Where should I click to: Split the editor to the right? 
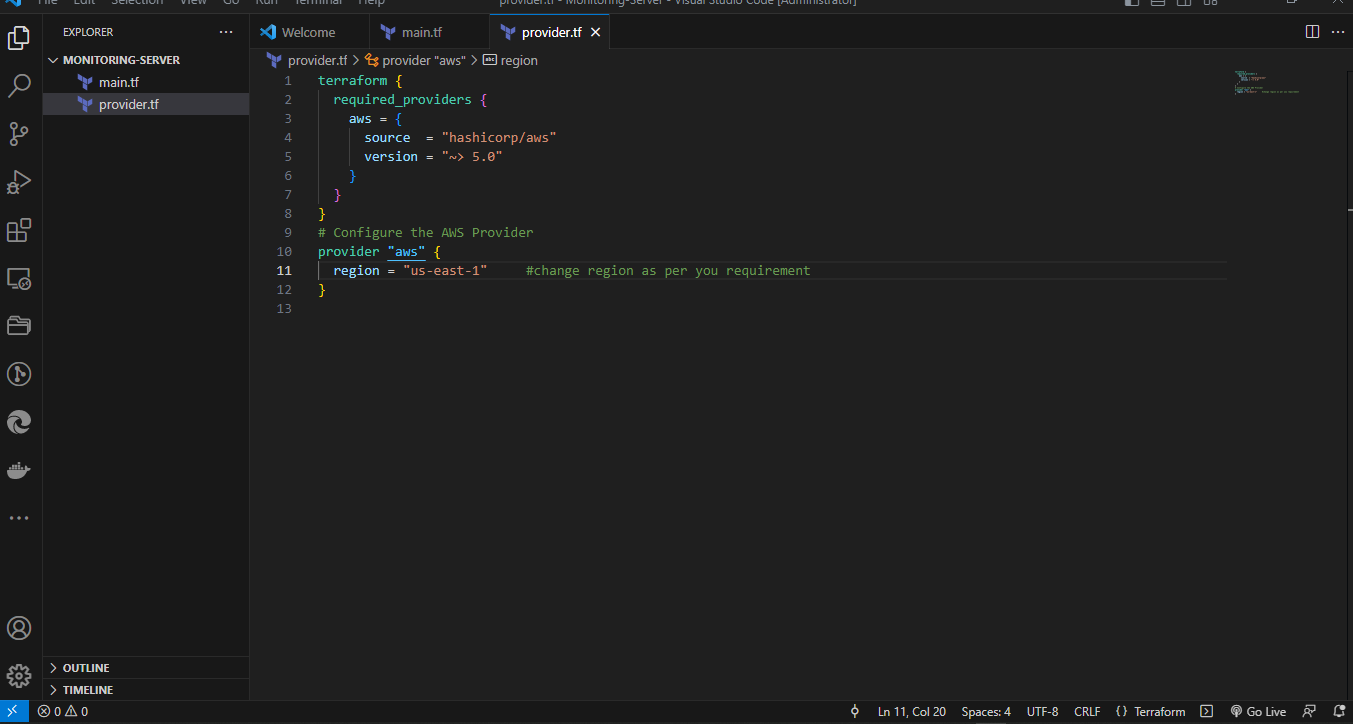click(x=1312, y=32)
